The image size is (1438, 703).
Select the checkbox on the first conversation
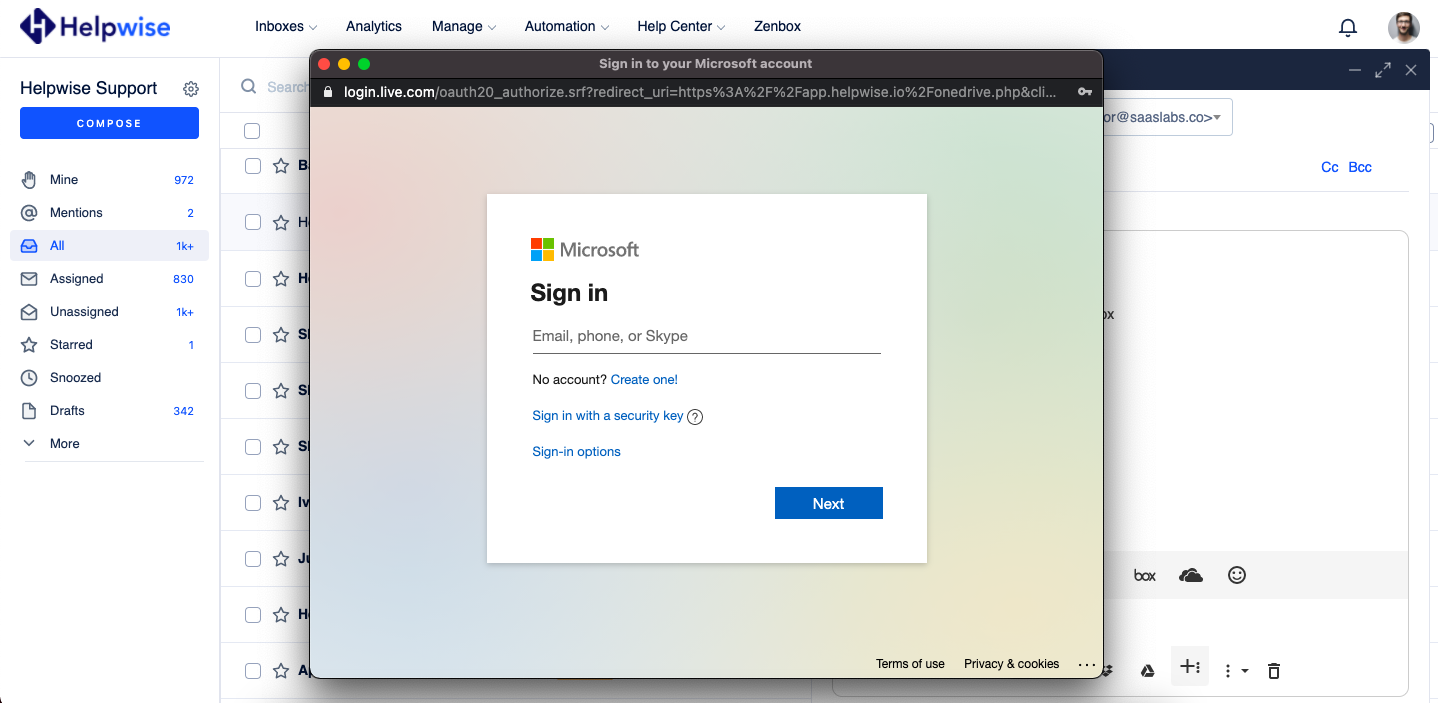click(x=252, y=166)
